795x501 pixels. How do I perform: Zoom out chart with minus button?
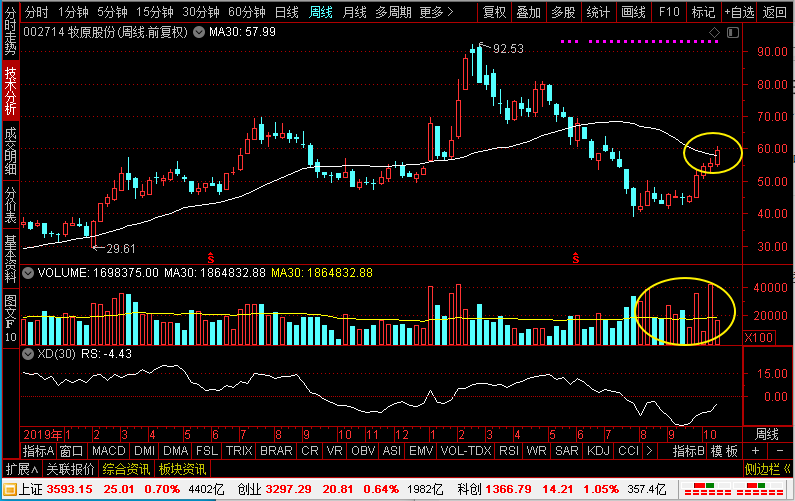[x=779, y=451]
